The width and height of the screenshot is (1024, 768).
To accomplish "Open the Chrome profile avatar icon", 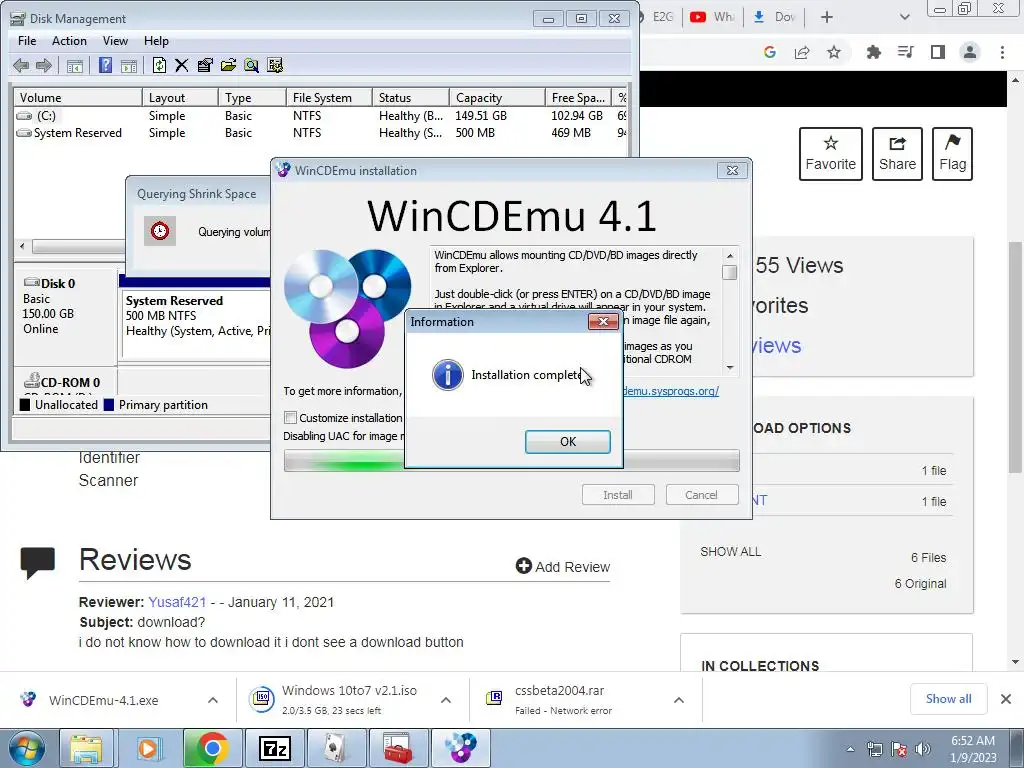I will pyautogui.click(x=970, y=52).
